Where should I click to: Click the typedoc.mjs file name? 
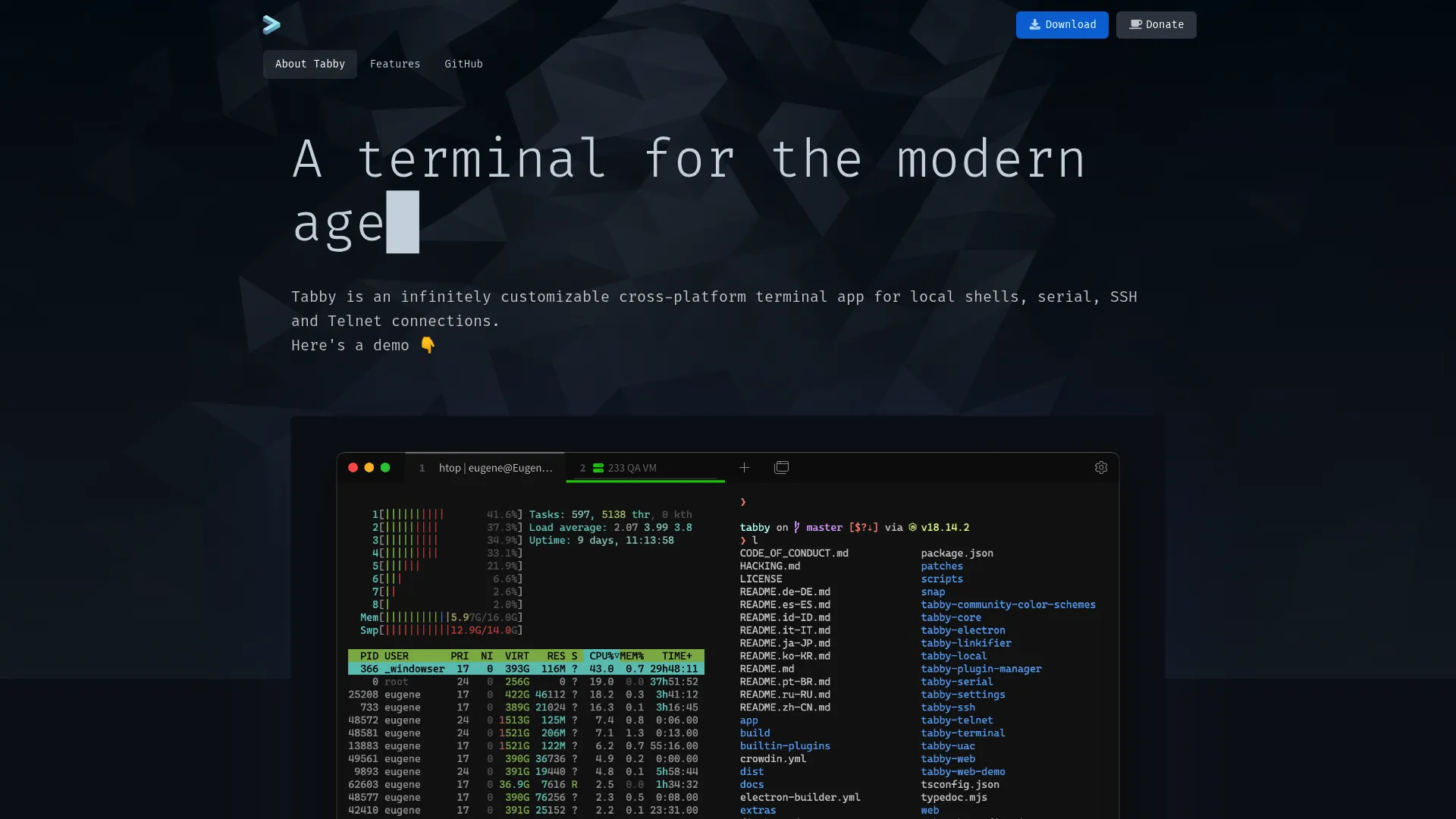click(954, 798)
